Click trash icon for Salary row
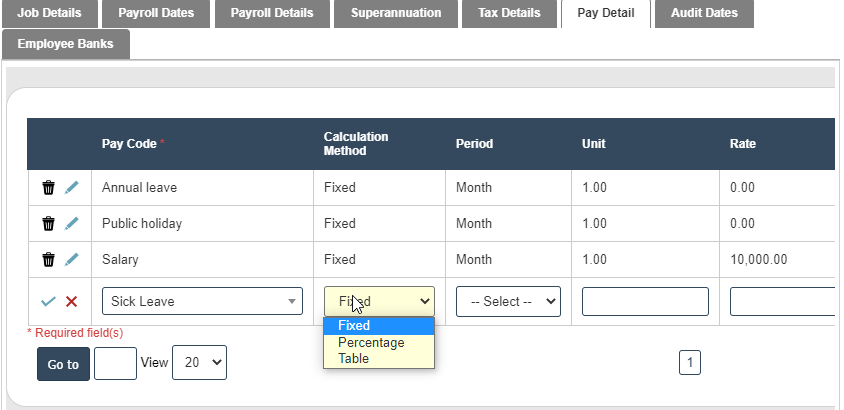The height and width of the screenshot is (410, 844). pyautogui.click(x=48, y=259)
